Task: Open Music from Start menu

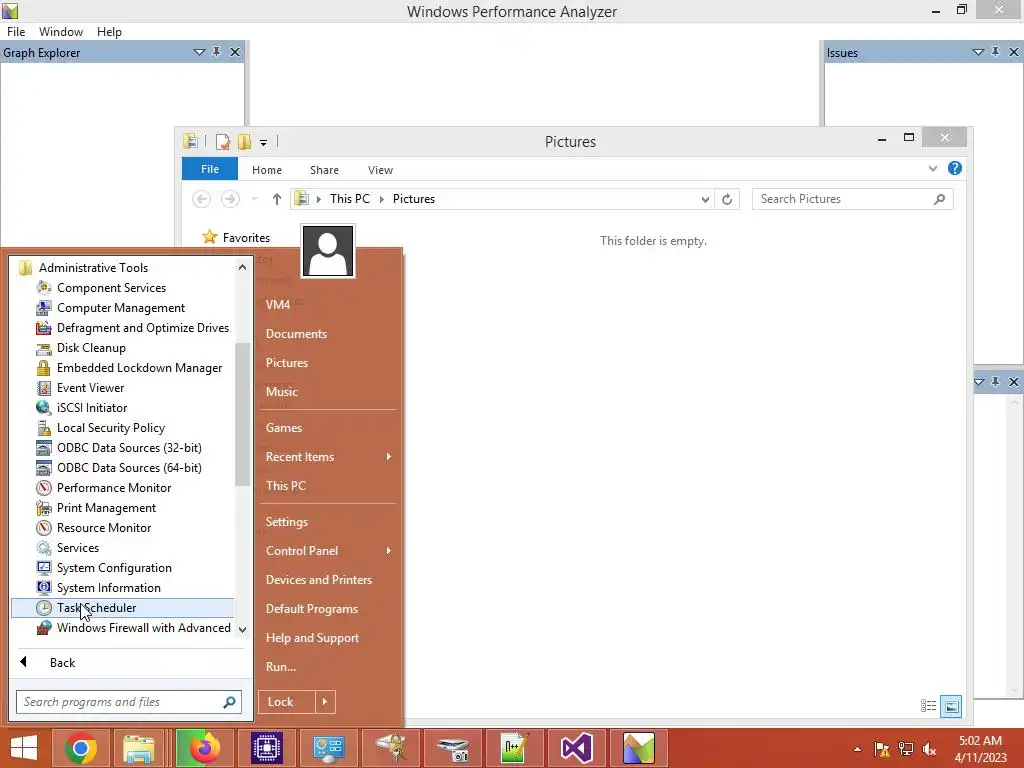Action: coord(281,392)
